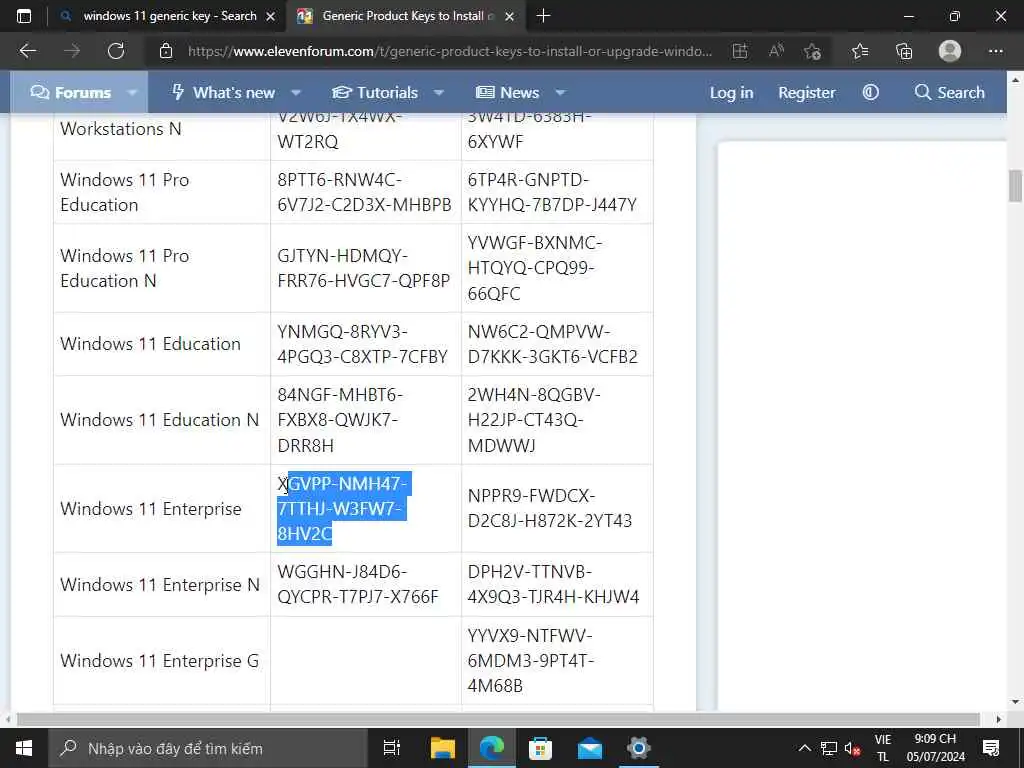Open the tab actions menu icon

(24, 16)
